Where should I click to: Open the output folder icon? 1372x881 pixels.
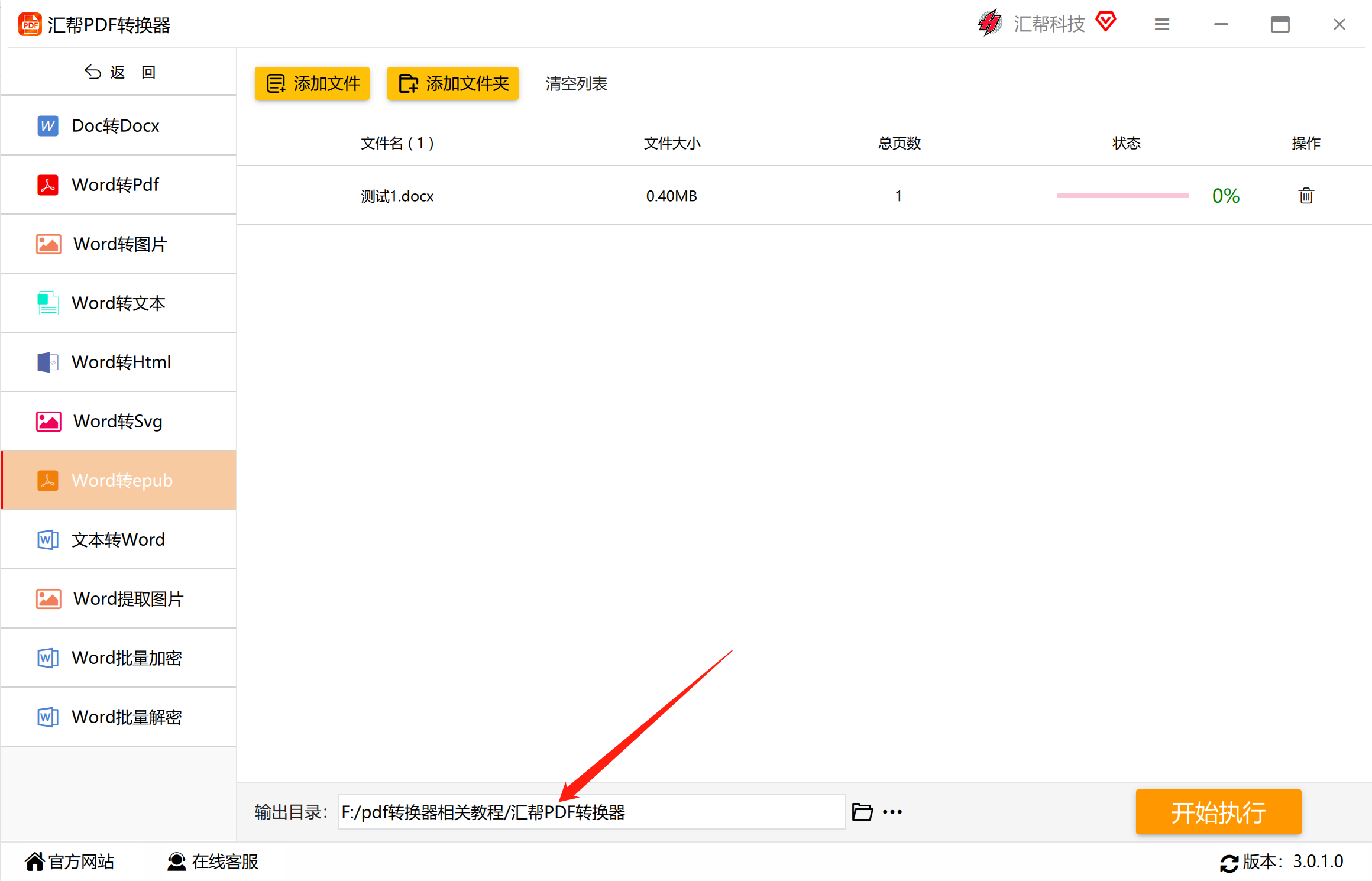pyautogui.click(x=862, y=812)
